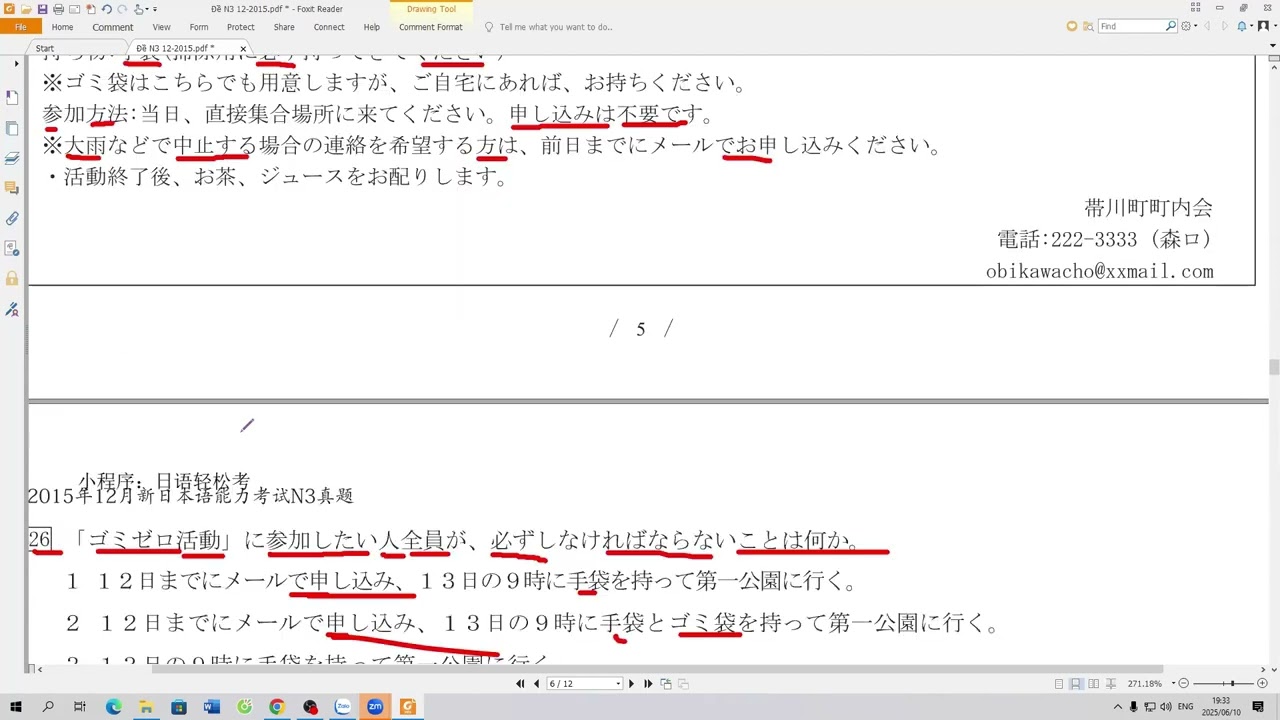
Task: Open file using folder icon in title bar
Action: coord(25,9)
